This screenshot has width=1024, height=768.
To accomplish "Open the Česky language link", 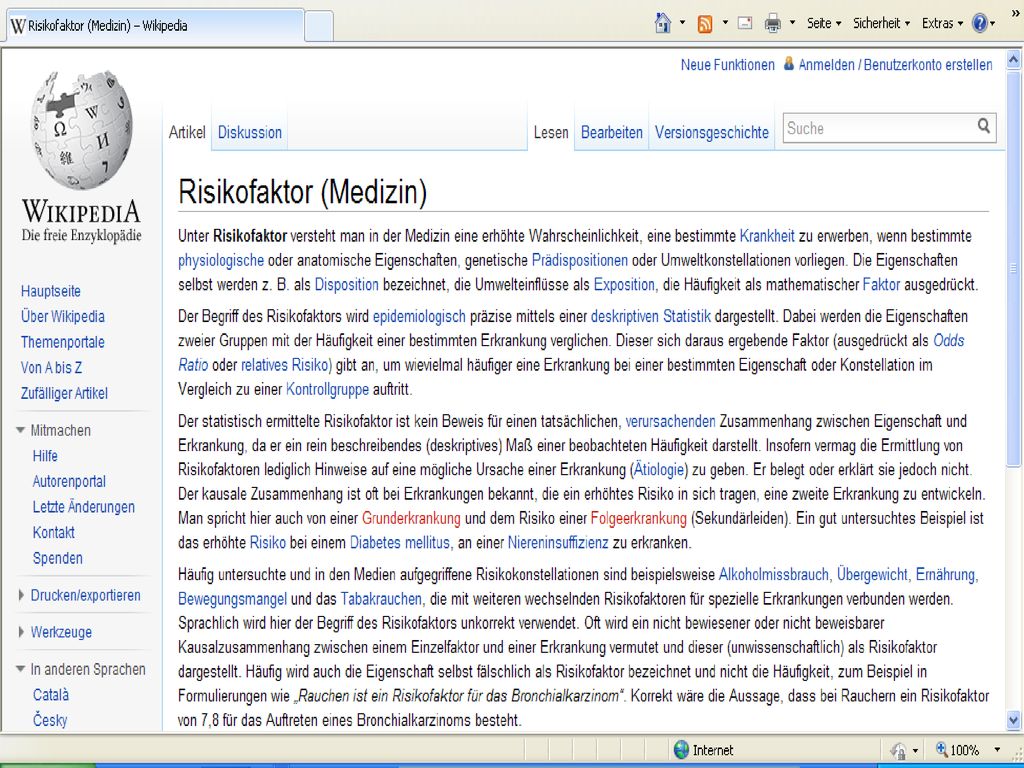I will point(50,720).
